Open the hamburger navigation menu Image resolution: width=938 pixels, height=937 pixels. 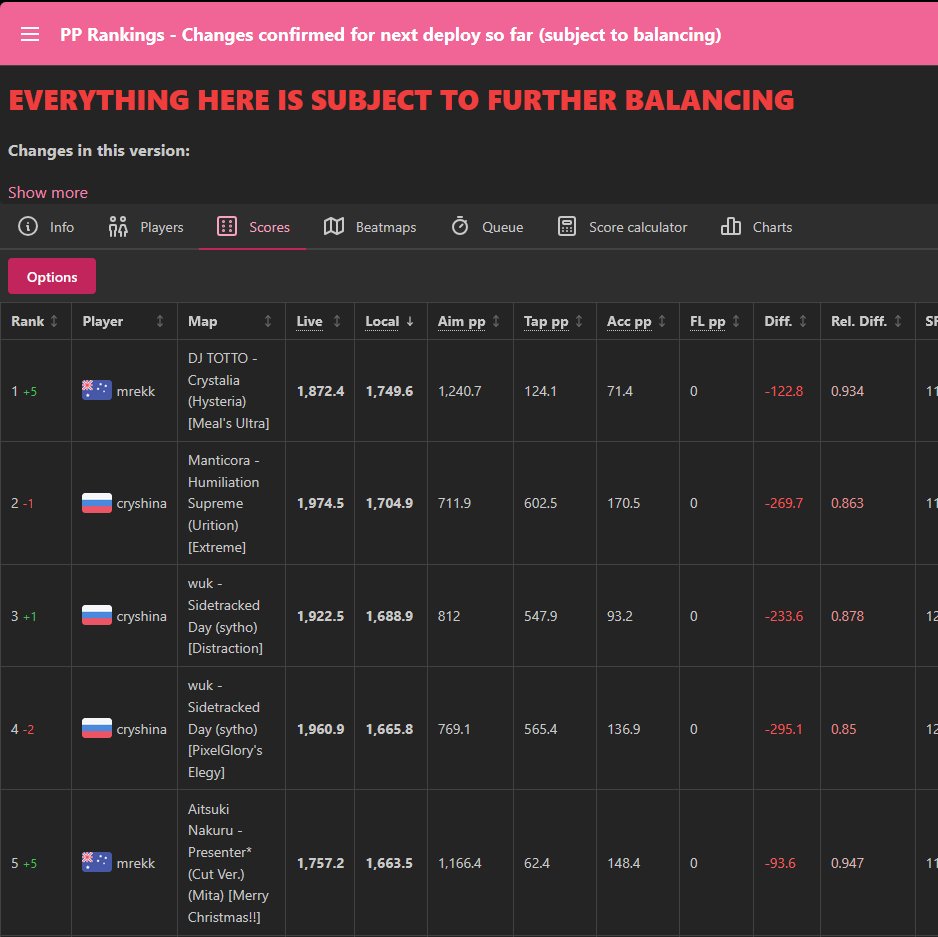pos(30,34)
